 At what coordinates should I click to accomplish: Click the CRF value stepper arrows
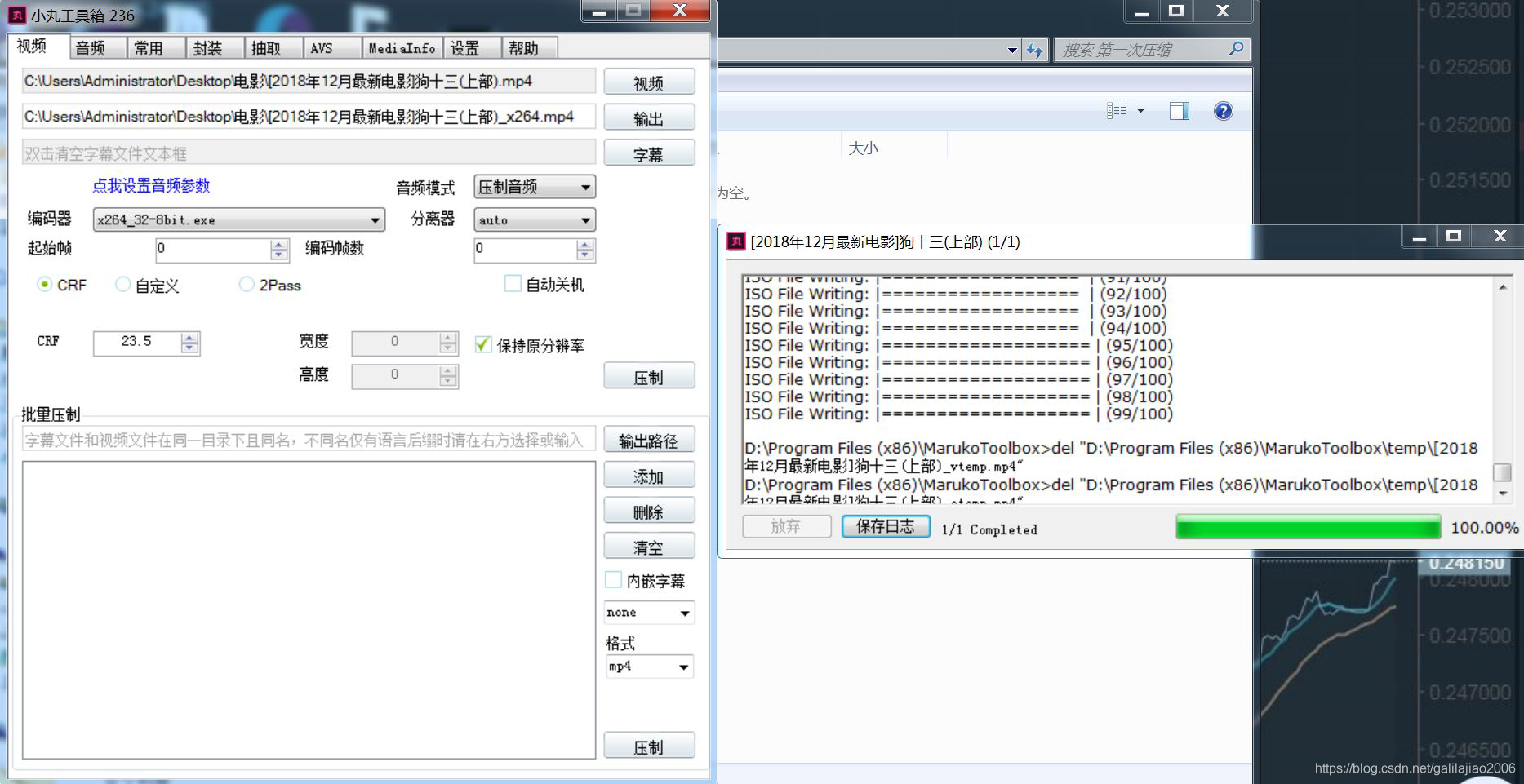190,343
